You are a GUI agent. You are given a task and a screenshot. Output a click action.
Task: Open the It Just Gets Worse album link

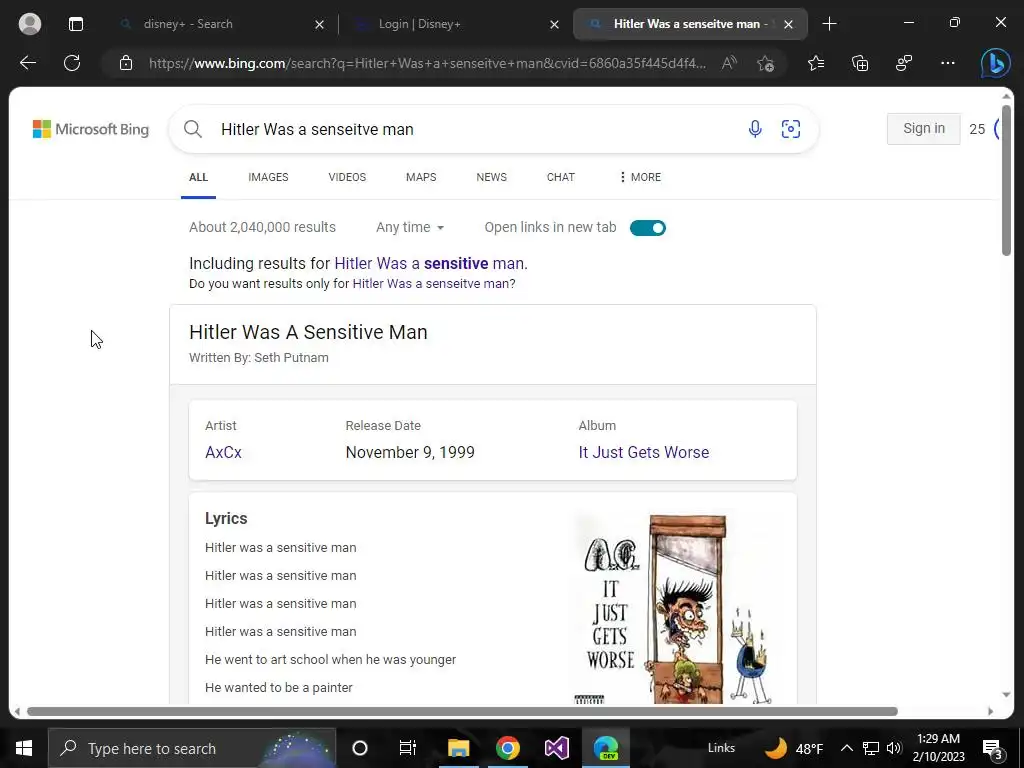click(x=644, y=452)
